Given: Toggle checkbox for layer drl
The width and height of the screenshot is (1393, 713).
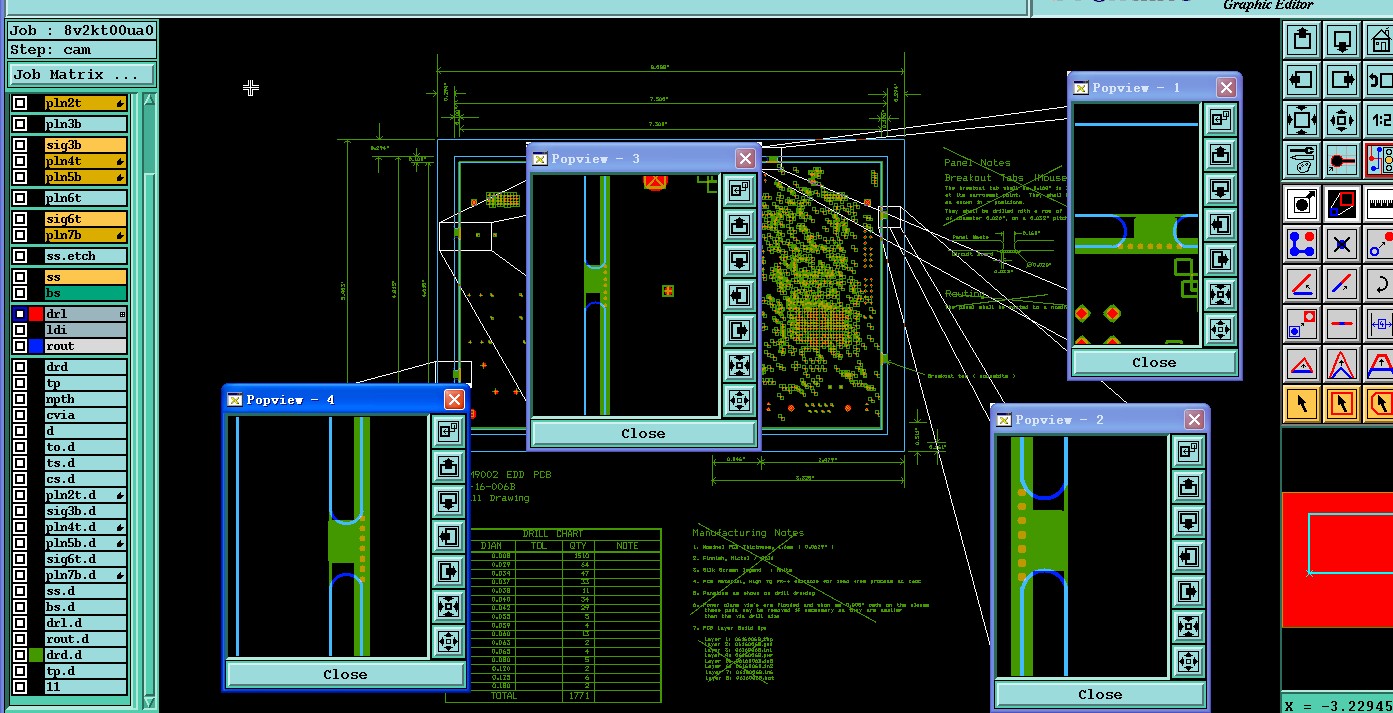Looking at the screenshot, I should (x=20, y=314).
